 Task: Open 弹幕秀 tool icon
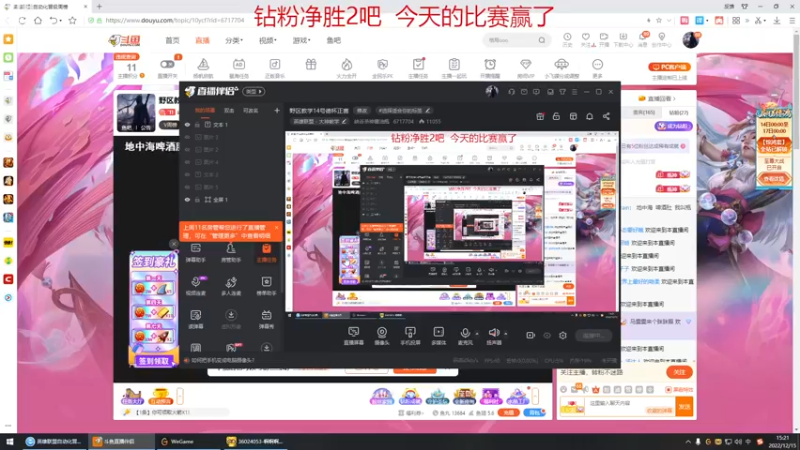pyautogui.click(x=266, y=319)
